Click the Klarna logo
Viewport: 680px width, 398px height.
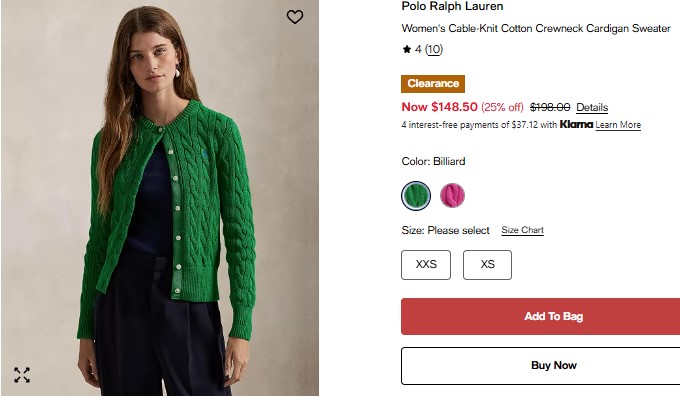point(576,124)
